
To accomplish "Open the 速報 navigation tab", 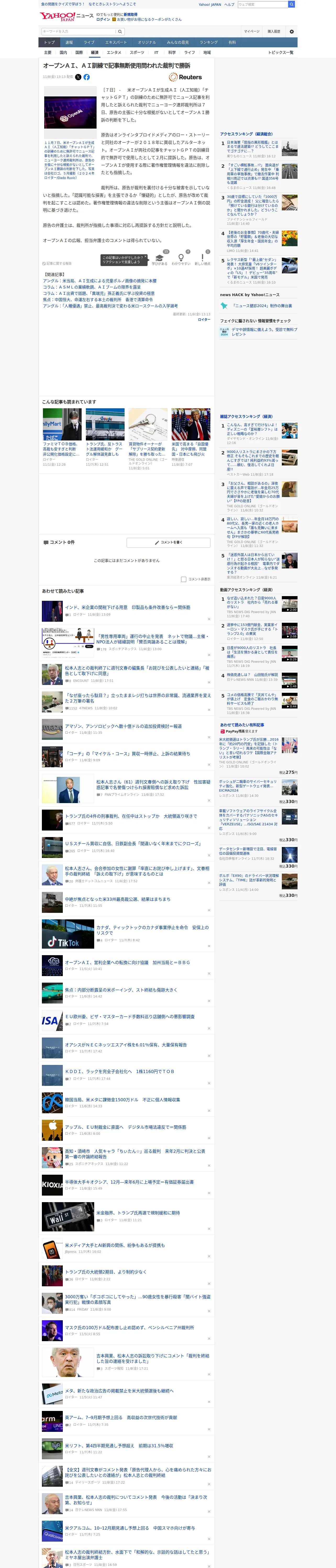I will tap(69, 43).
